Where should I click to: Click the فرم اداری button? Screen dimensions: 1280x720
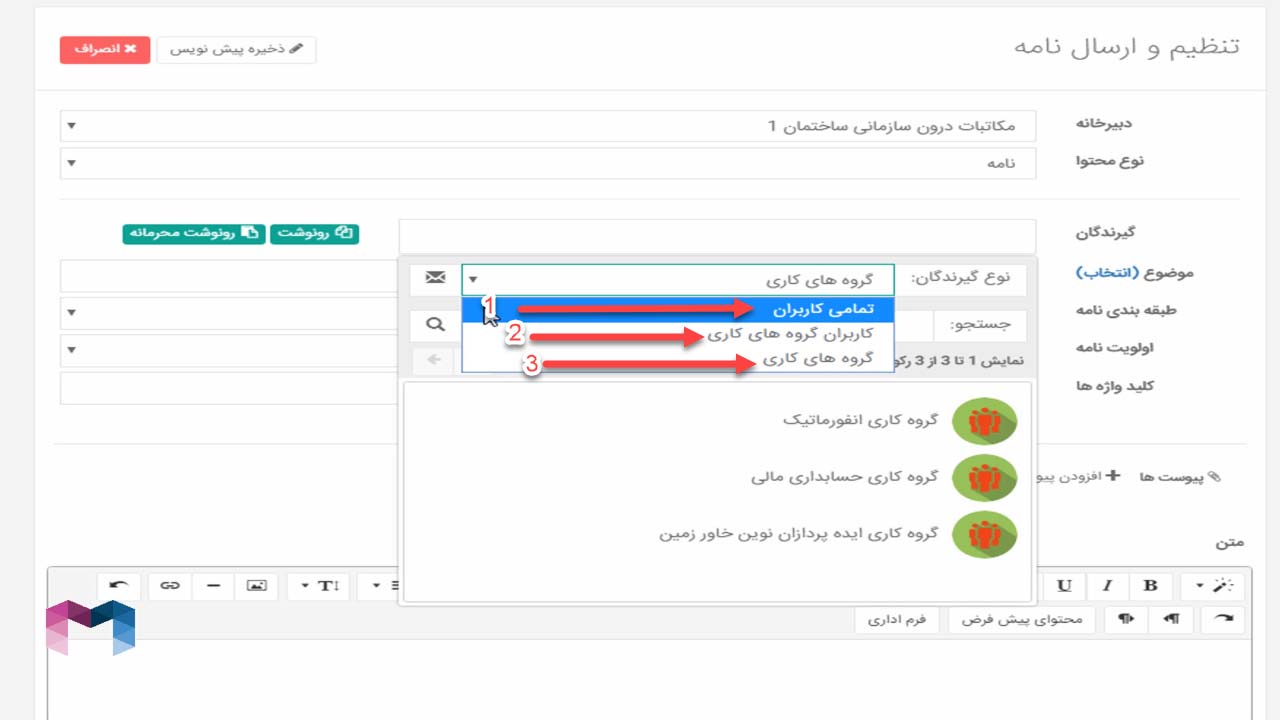coord(898,619)
